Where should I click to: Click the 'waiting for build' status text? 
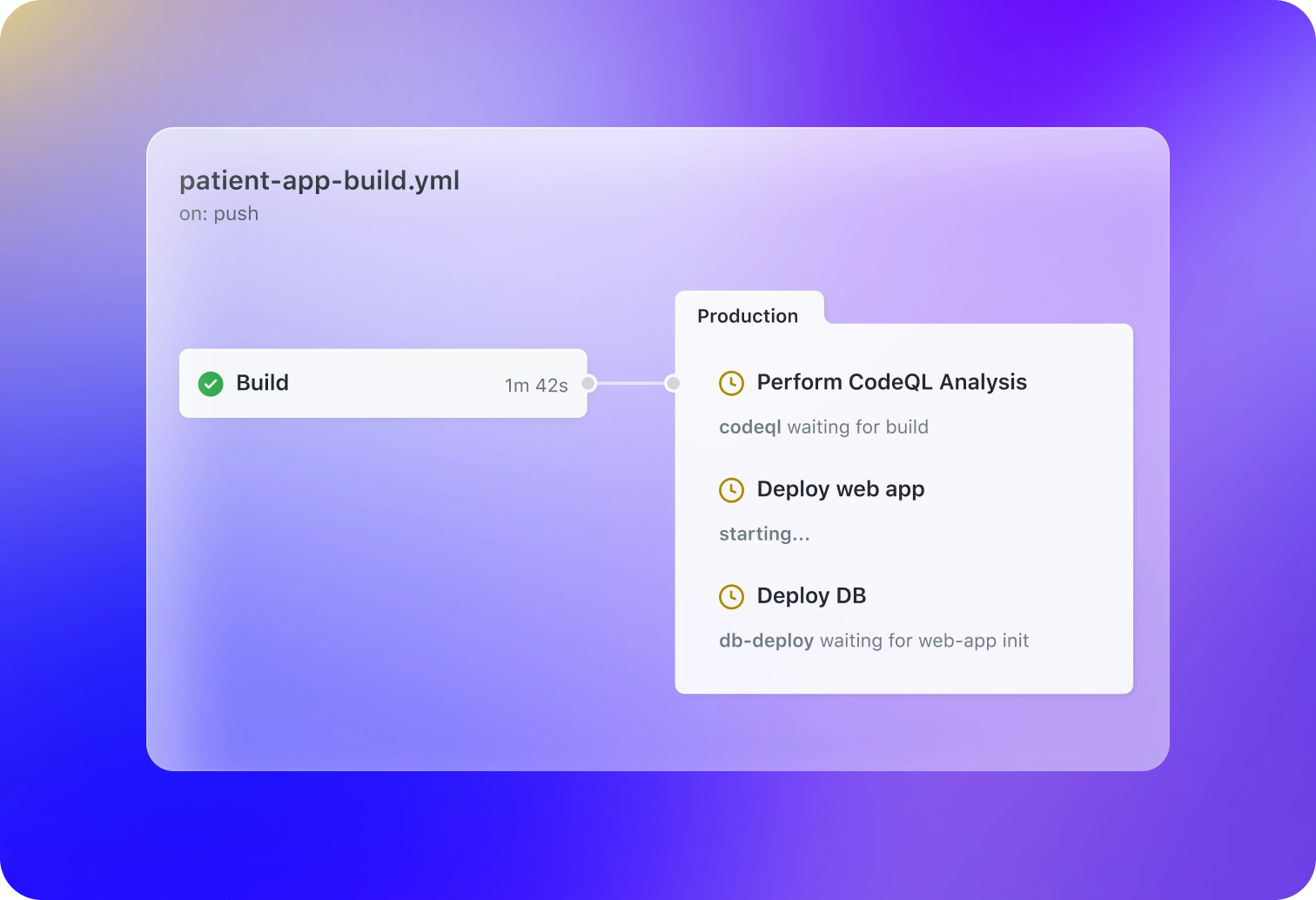pyautogui.click(x=857, y=427)
